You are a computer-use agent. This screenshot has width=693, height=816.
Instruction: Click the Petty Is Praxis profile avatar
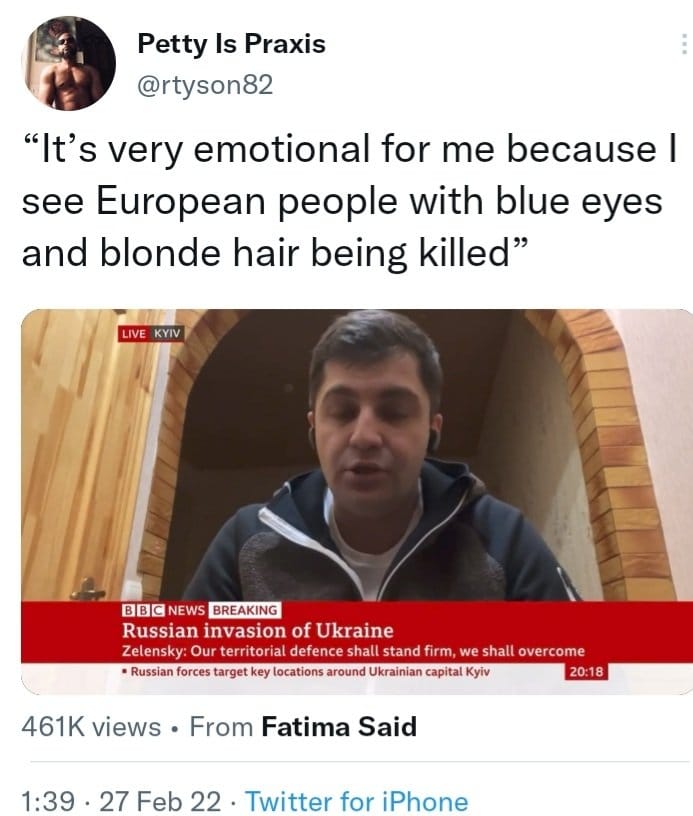point(68,63)
